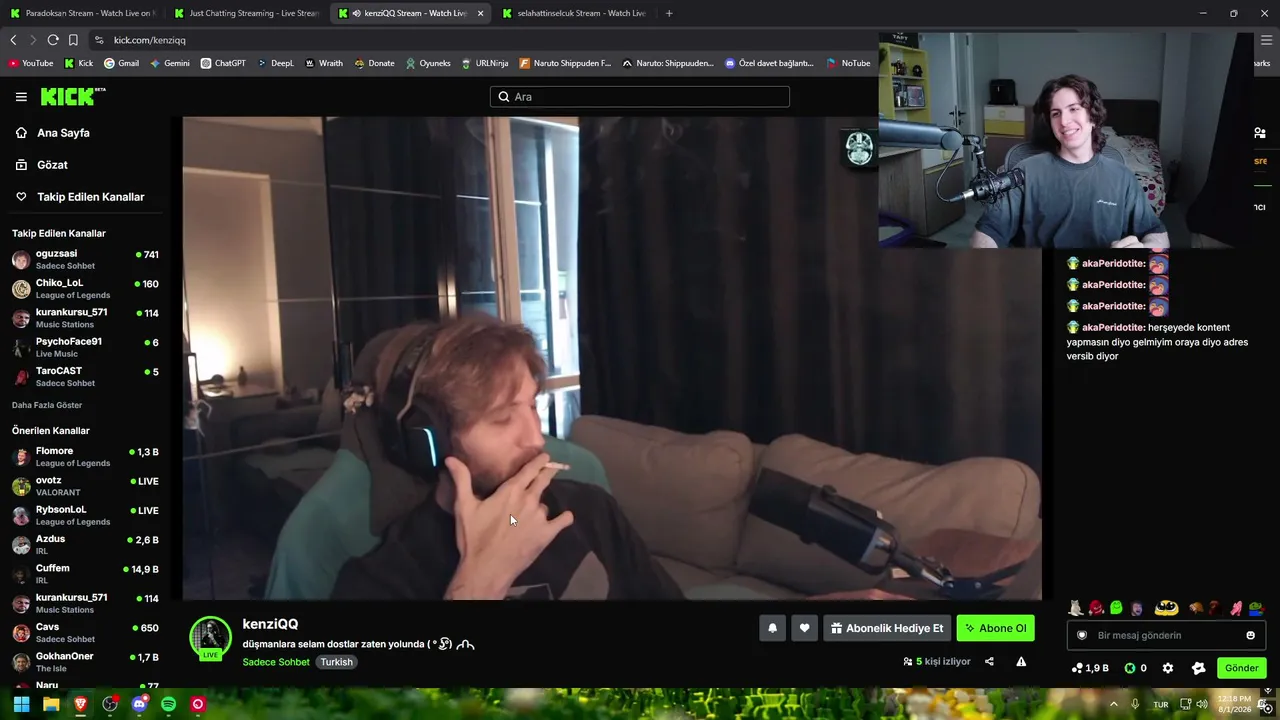
Task: Click the Abonelik Hediye Et button
Action: coord(886,628)
